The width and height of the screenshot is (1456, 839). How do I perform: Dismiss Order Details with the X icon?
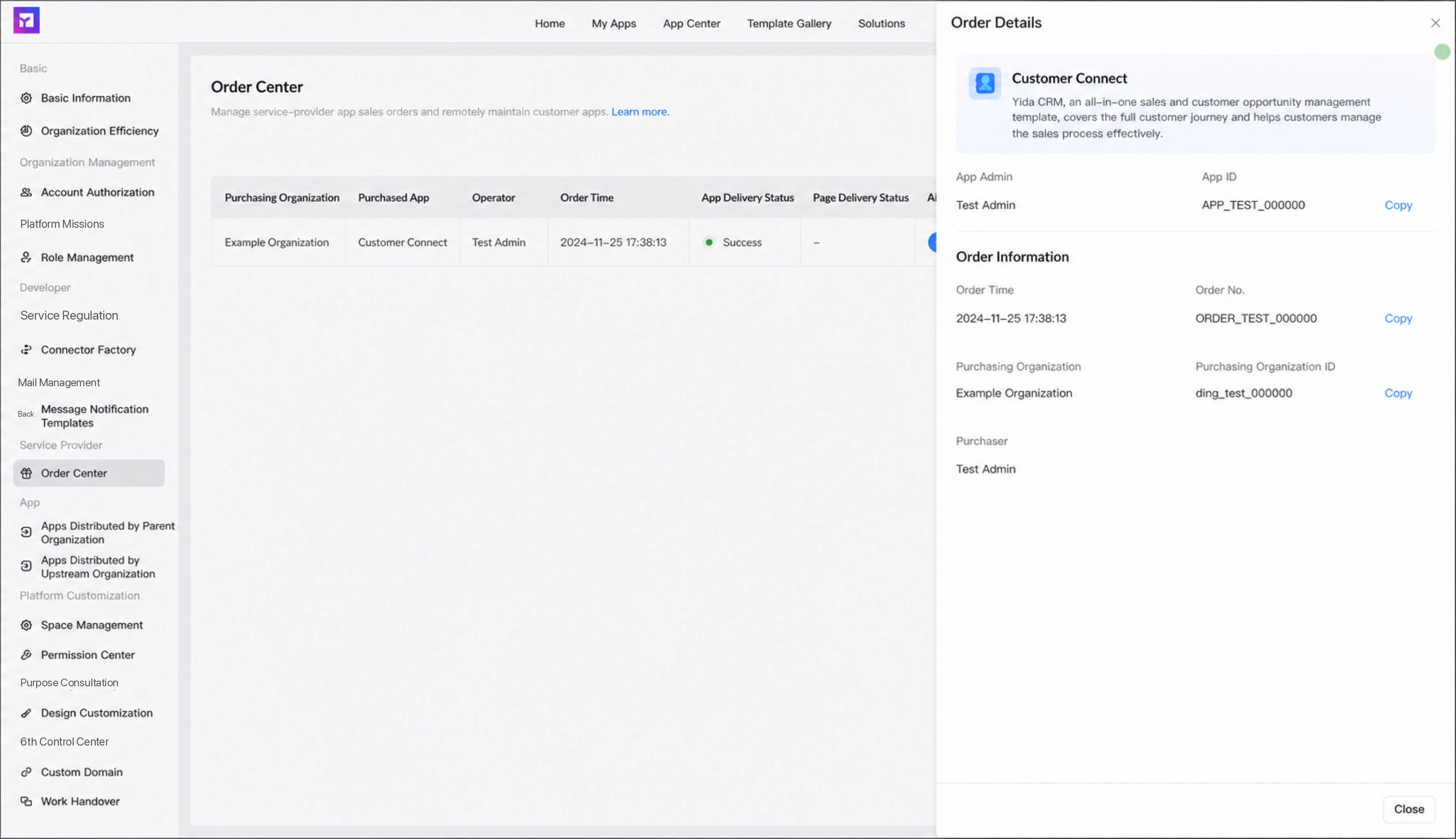(x=1435, y=23)
